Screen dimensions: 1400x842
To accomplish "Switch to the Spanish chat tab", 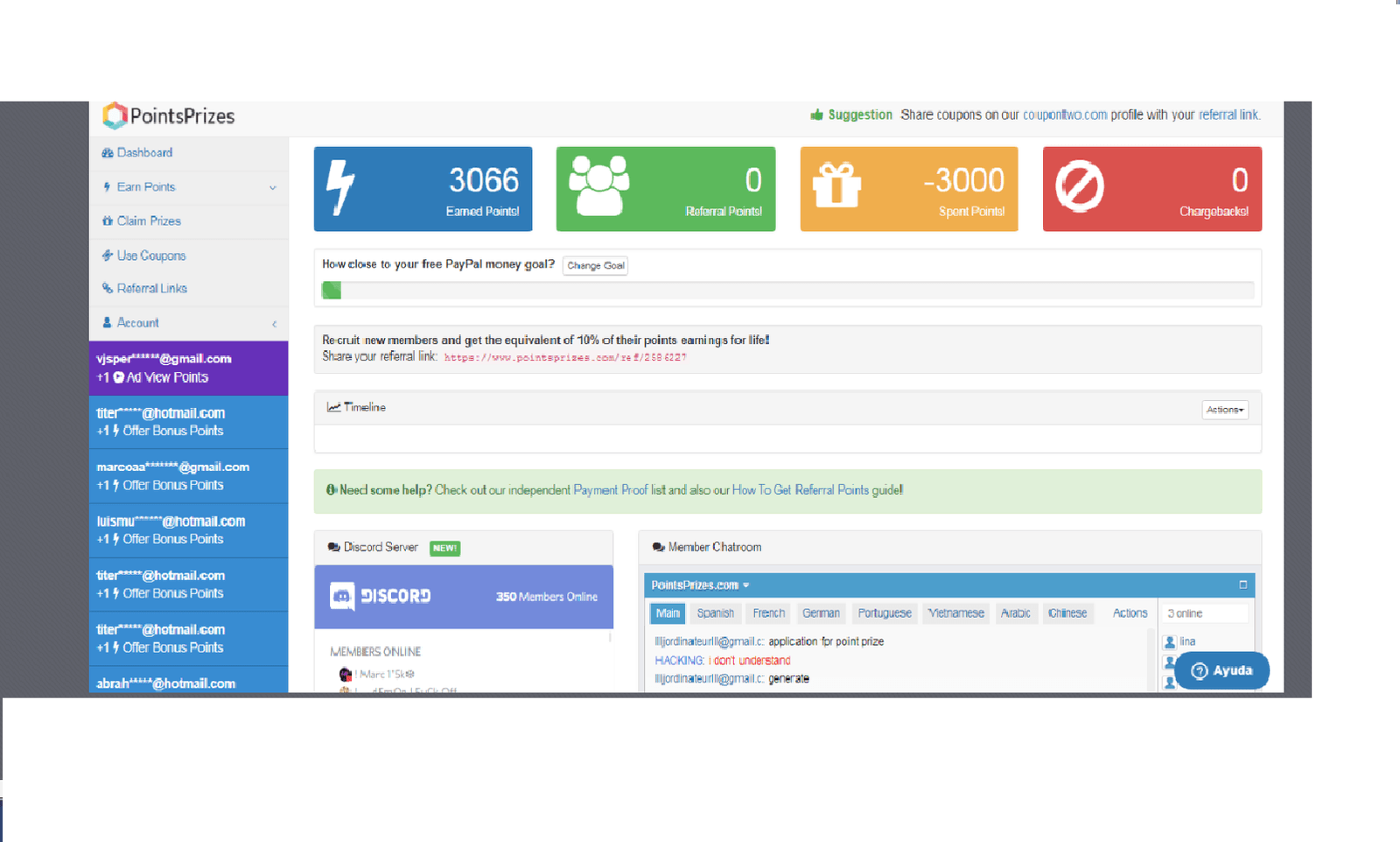I will (x=716, y=614).
